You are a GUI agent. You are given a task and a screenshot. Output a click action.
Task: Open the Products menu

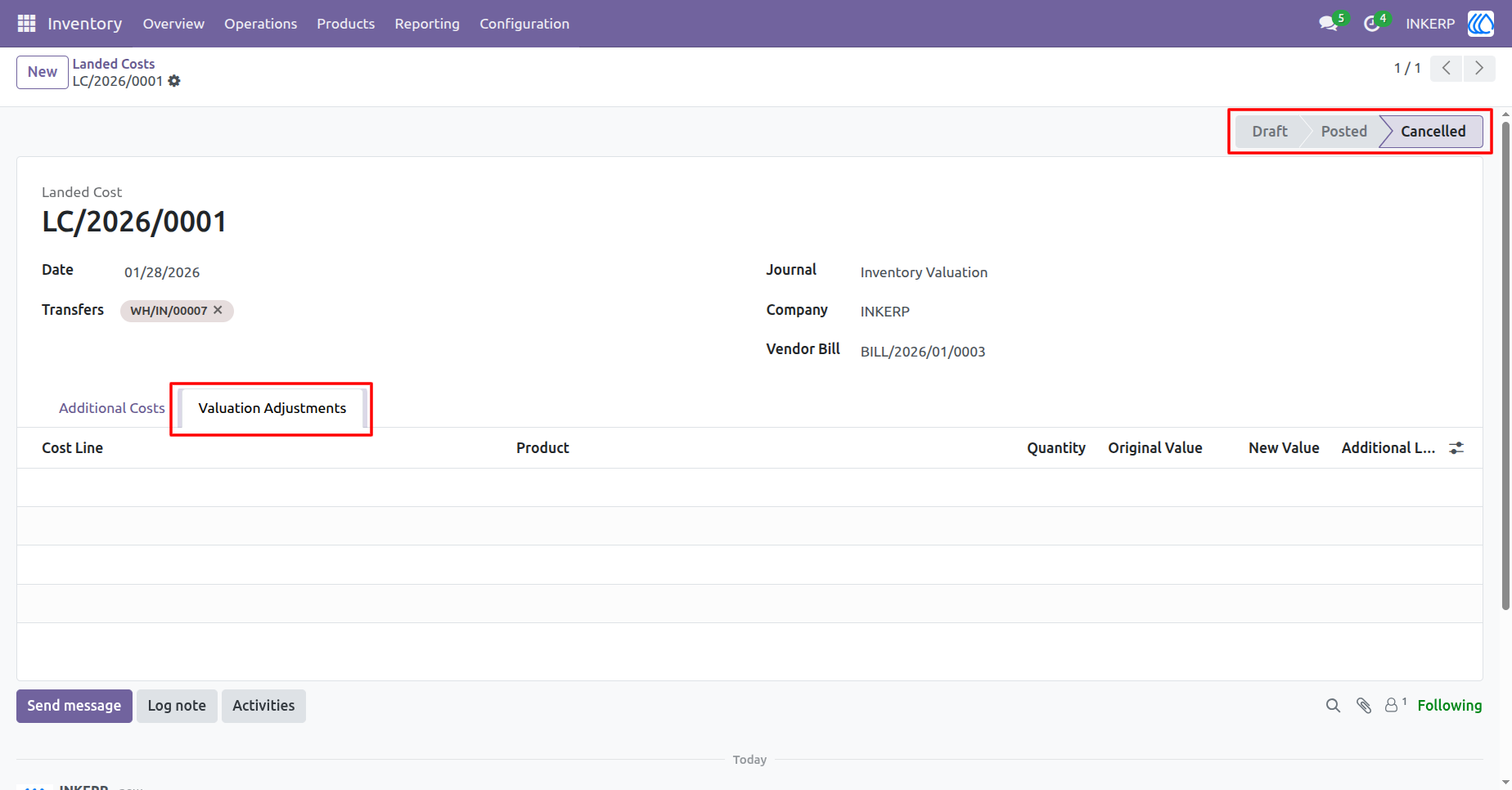pyautogui.click(x=346, y=24)
